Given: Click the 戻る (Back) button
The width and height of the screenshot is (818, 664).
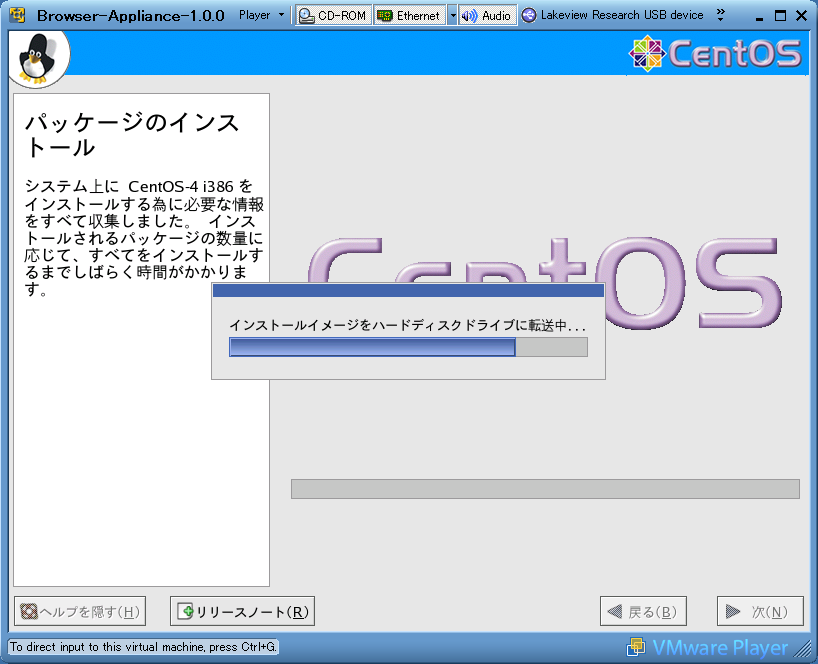Looking at the screenshot, I should 644,612.
